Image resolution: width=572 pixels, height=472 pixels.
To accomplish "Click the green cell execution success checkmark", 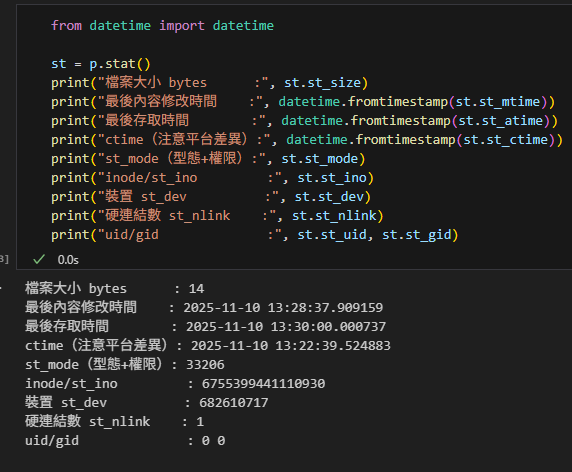I will 39,259.
